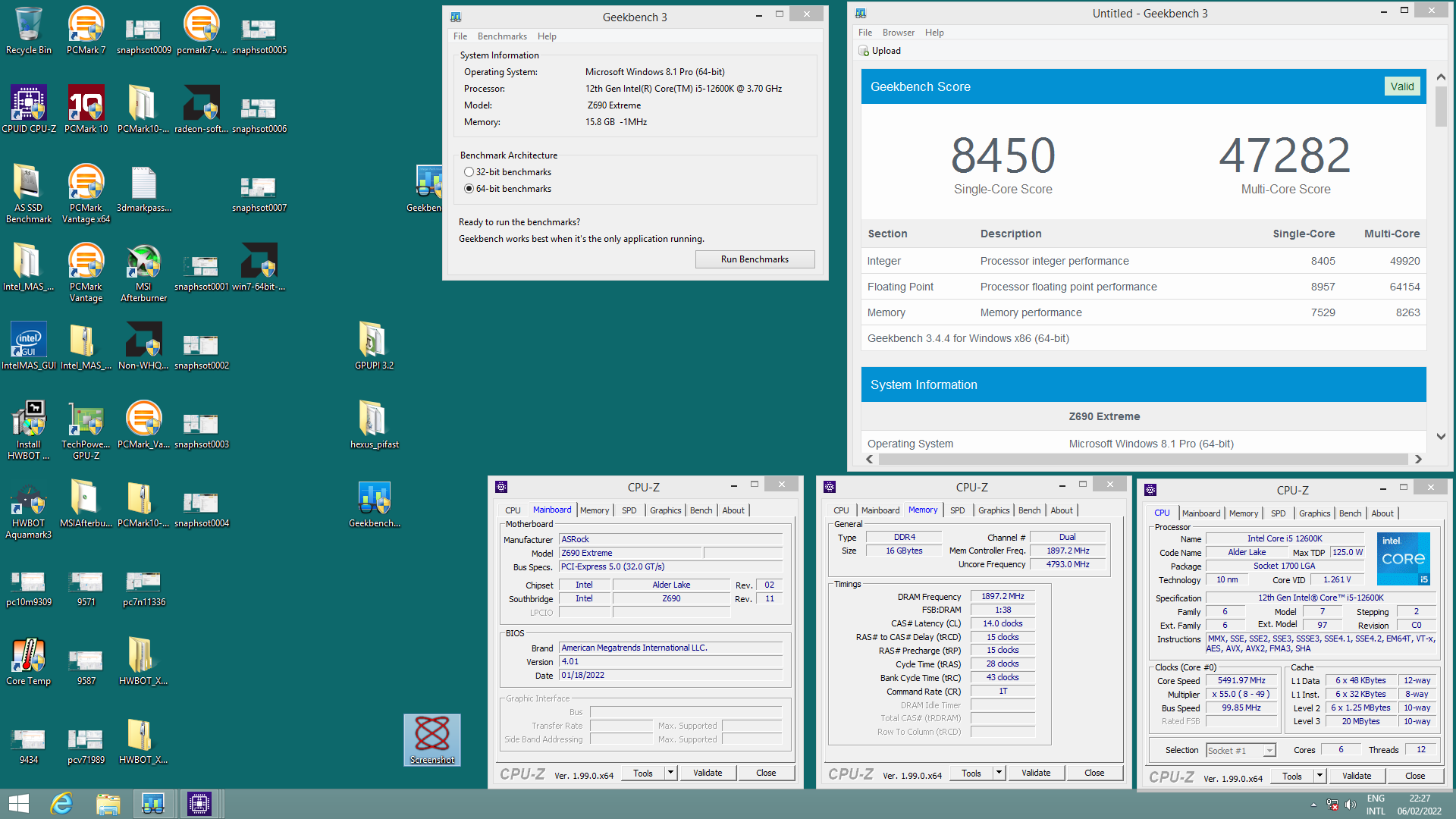Click Tools button in Memory CPU-Z window
This screenshot has height=819, width=1456.
point(971,773)
